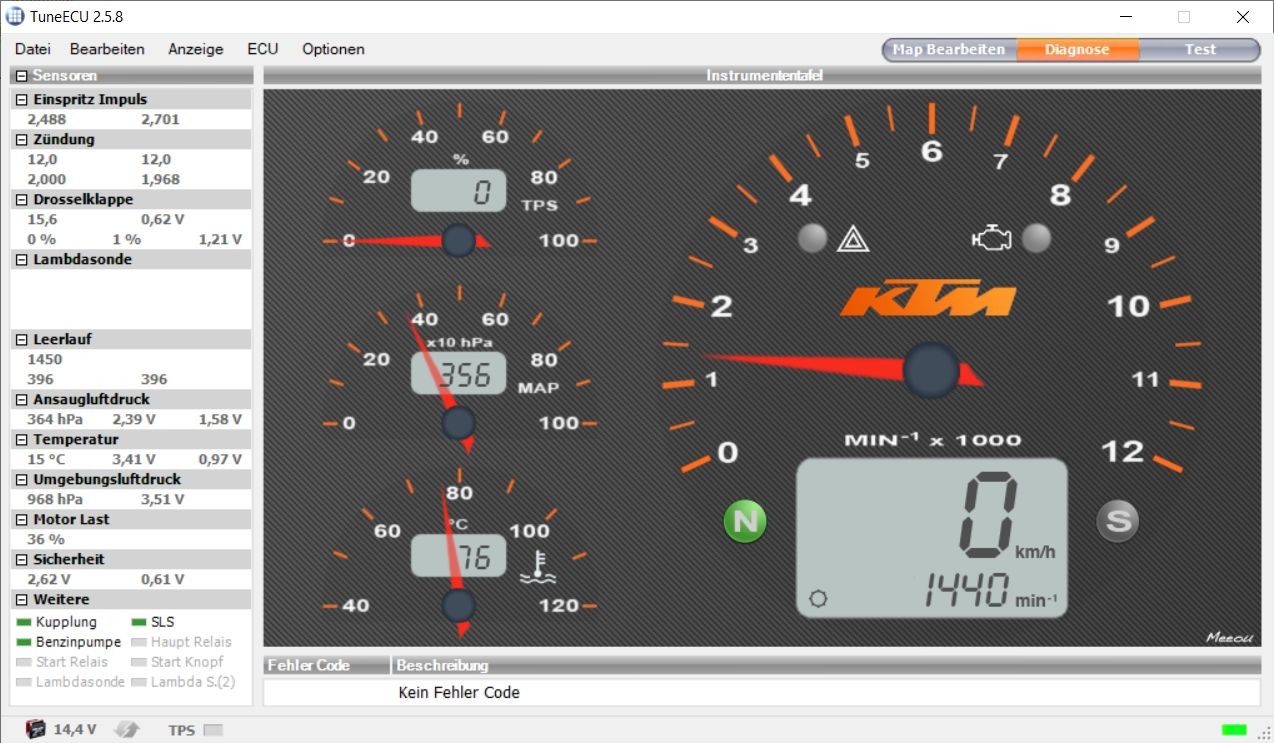
Task: Switch to the Test mode tab
Action: (1200, 50)
